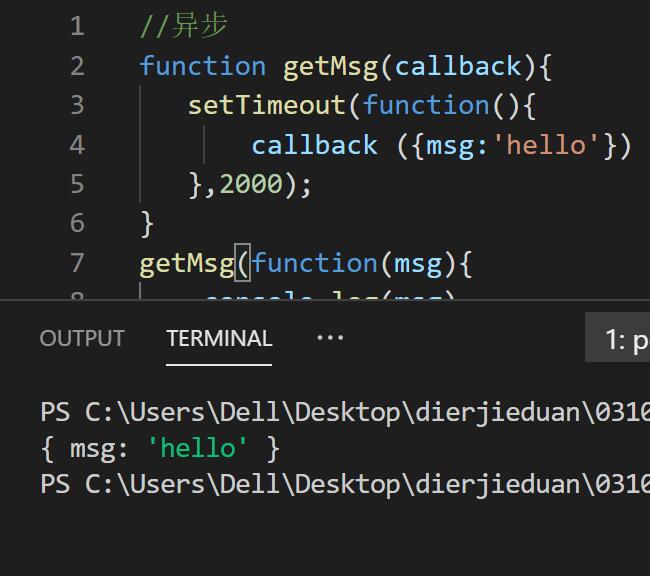Click line number 4 in the gutter

tap(78, 145)
